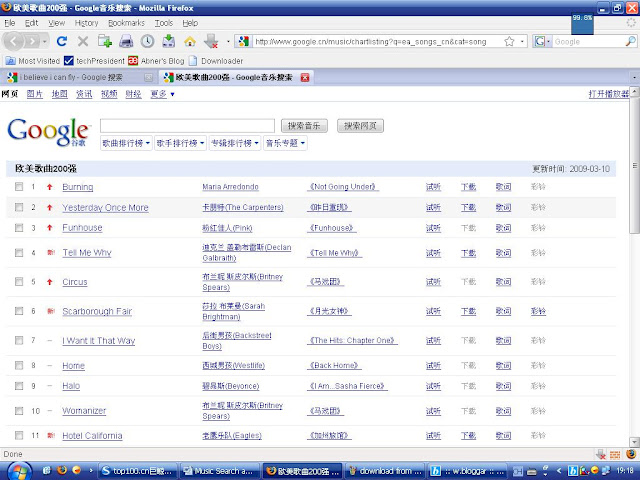Tick the checkbox for Burning
Screen dimensions: 640x480
[x=19, y=187]
